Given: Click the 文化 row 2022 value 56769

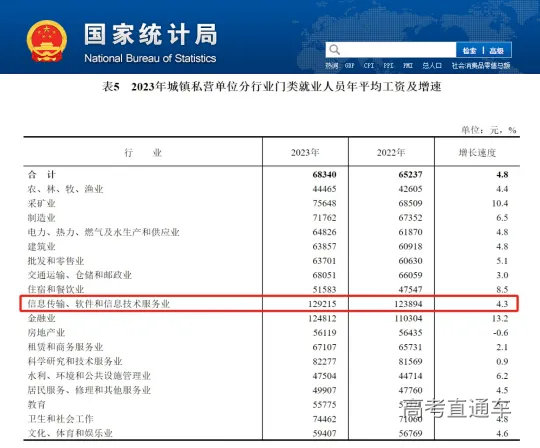Looking at the screenshot, I should [410, 434].
